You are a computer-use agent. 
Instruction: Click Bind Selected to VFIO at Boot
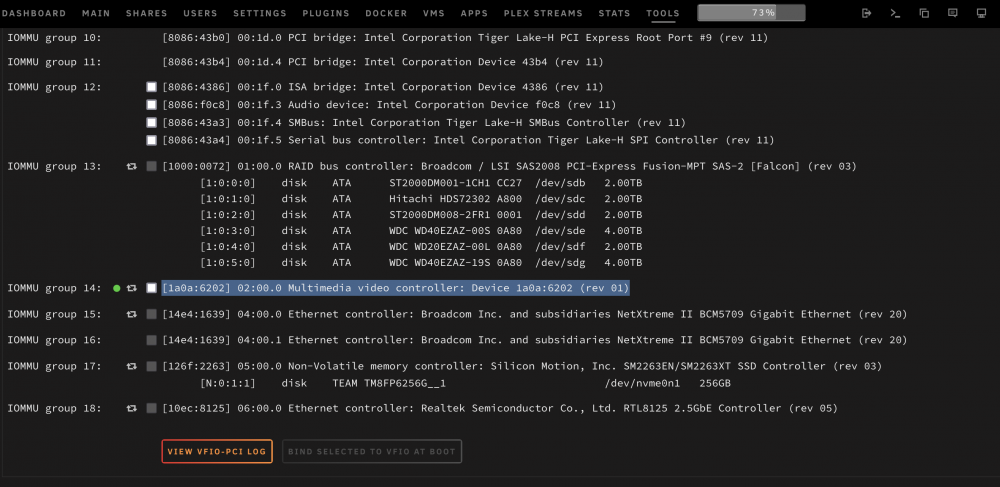click(372, 451)
